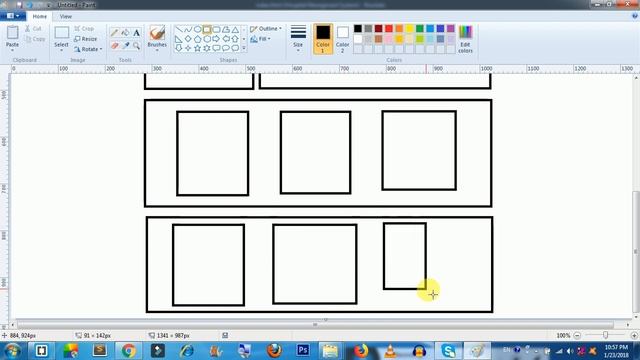Pick the Hexagon shape

(x=207, y=39)
